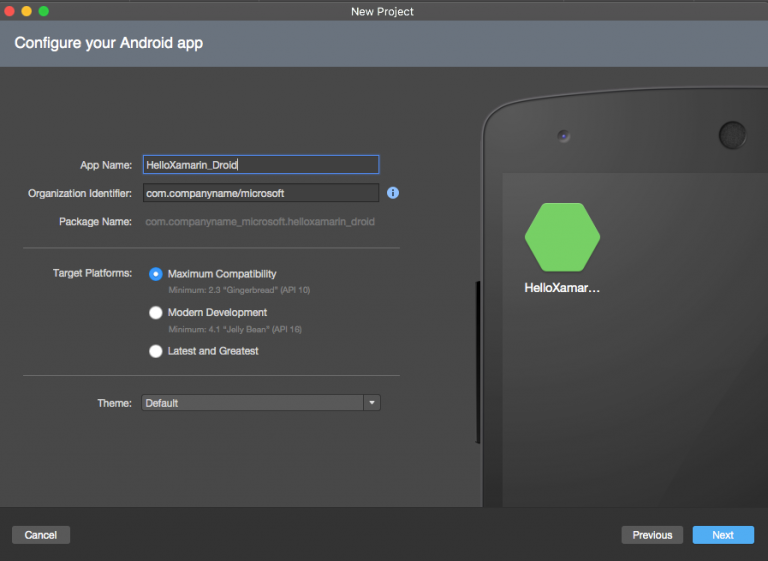This screenshot has width=768, height=561.
Task: Select Maximum Compatibility target platform
Action: [156, 274]
